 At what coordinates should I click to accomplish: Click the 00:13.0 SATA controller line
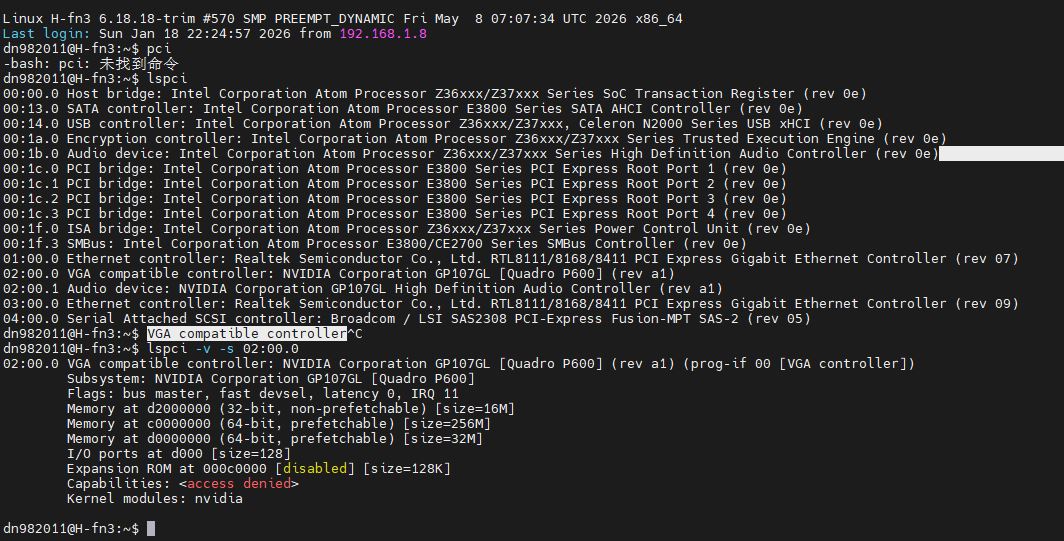click(402, 108)
